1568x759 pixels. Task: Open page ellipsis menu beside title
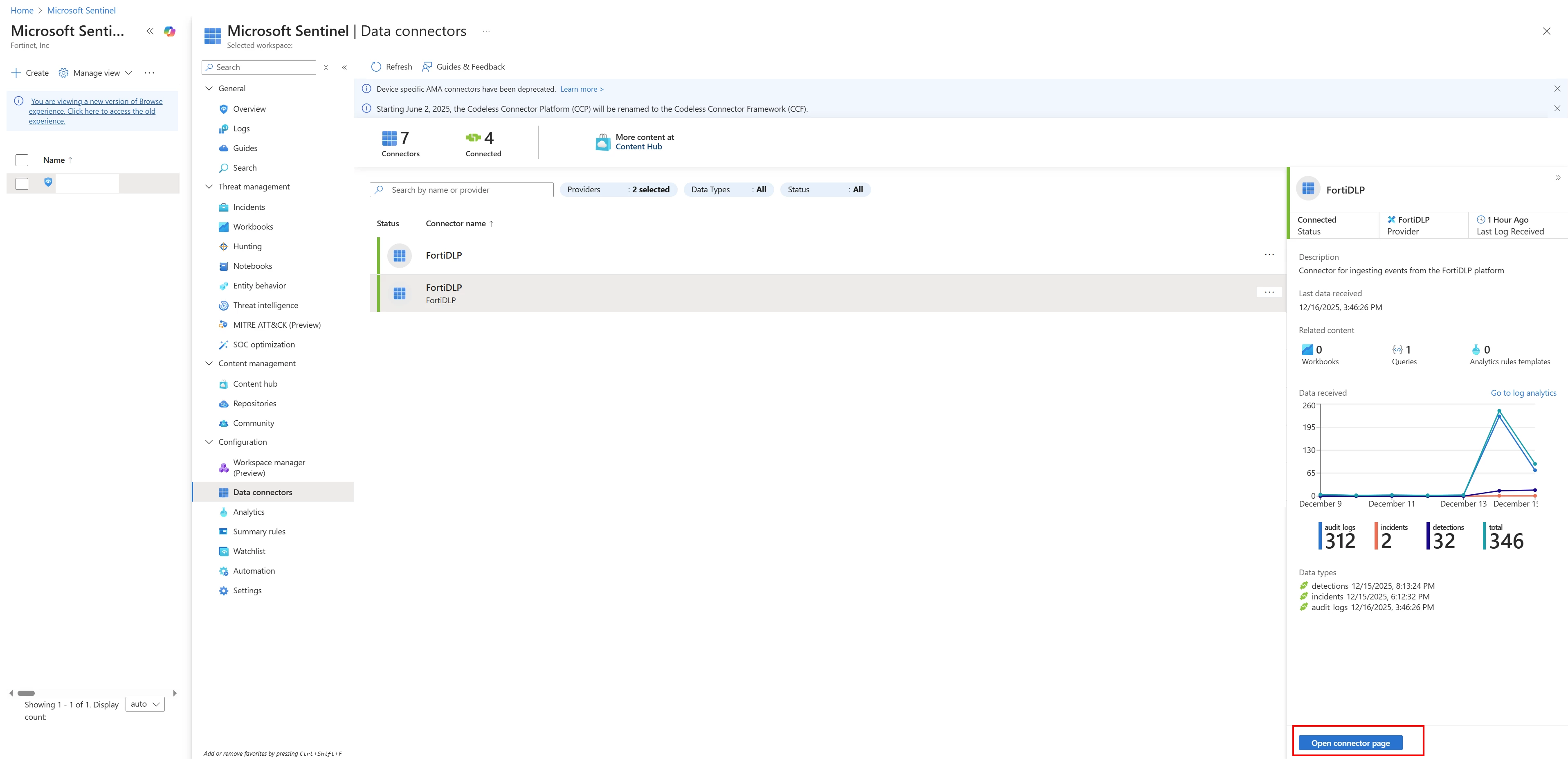click(486, 31)
